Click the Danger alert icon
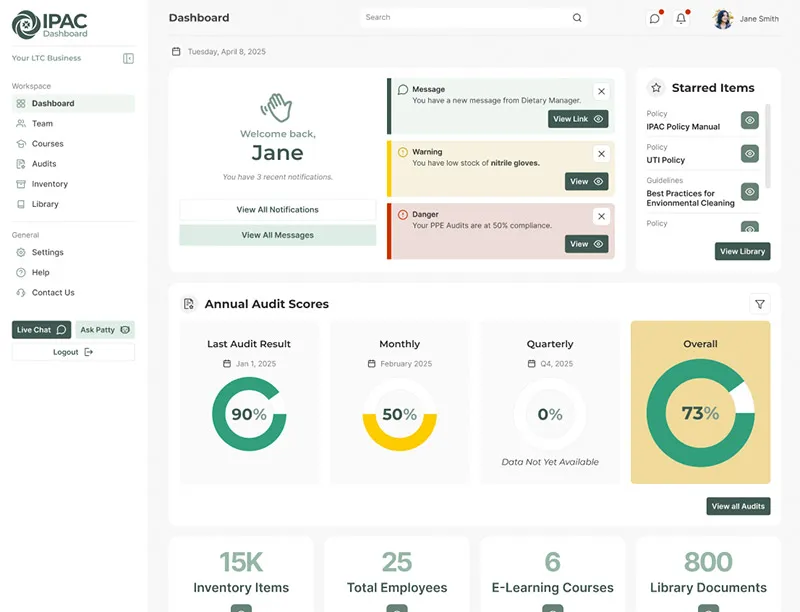 [x=403, y=215]
